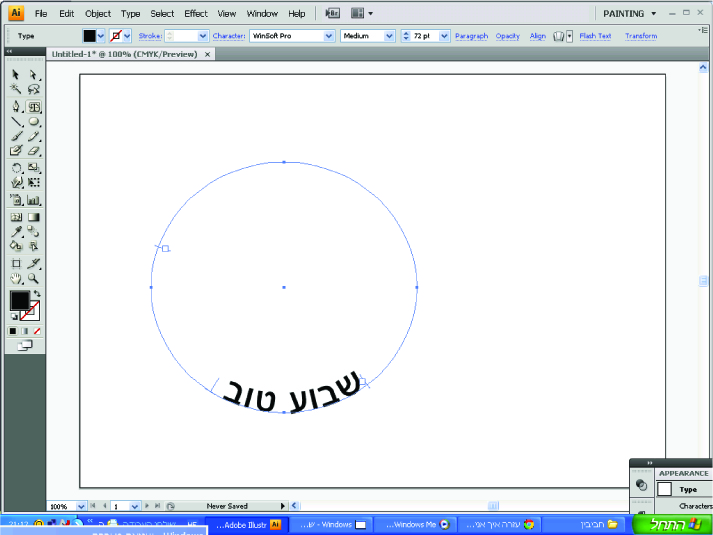The width and height of the screenshot is (713, 535).
Task: Open the Effect menu
Action: 196,14
